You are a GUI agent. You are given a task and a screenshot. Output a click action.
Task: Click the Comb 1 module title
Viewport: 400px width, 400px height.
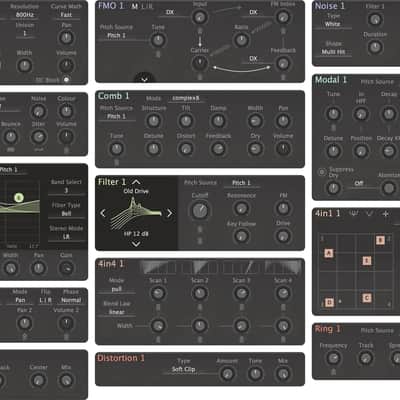(x=114, y=96)
